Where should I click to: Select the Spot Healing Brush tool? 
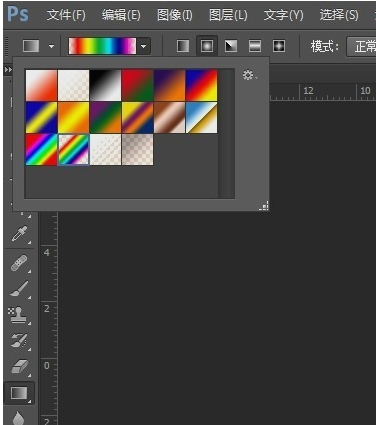tap(19, 263)
